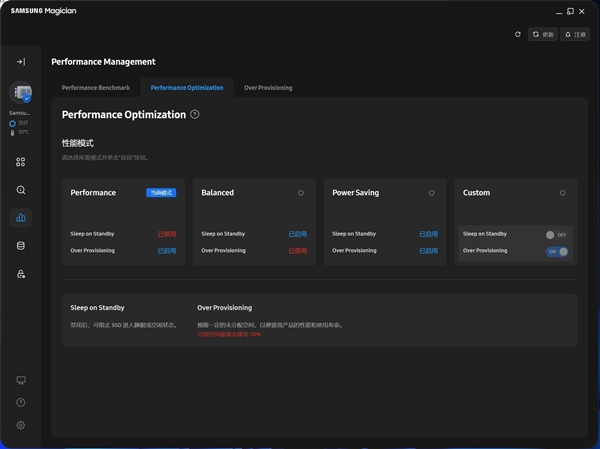600x449 pixels.
Task: Click the Balanced card title
Action: point(217,193)
